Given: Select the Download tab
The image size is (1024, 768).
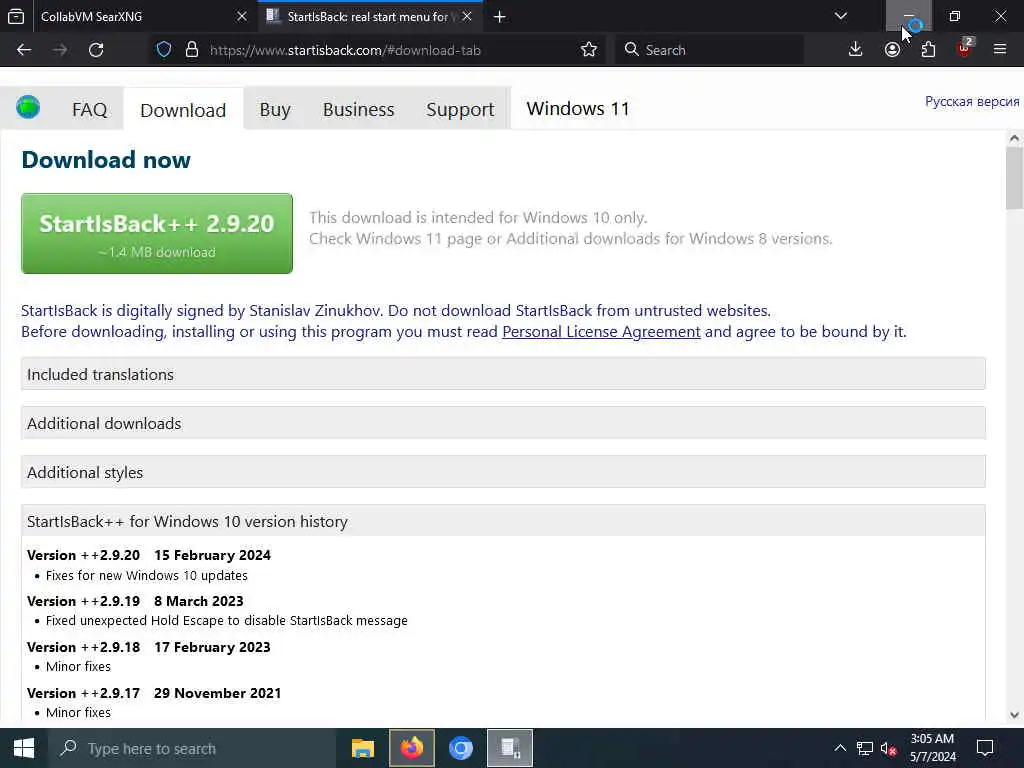Looking at the screenshot, I should coord(183,110).
